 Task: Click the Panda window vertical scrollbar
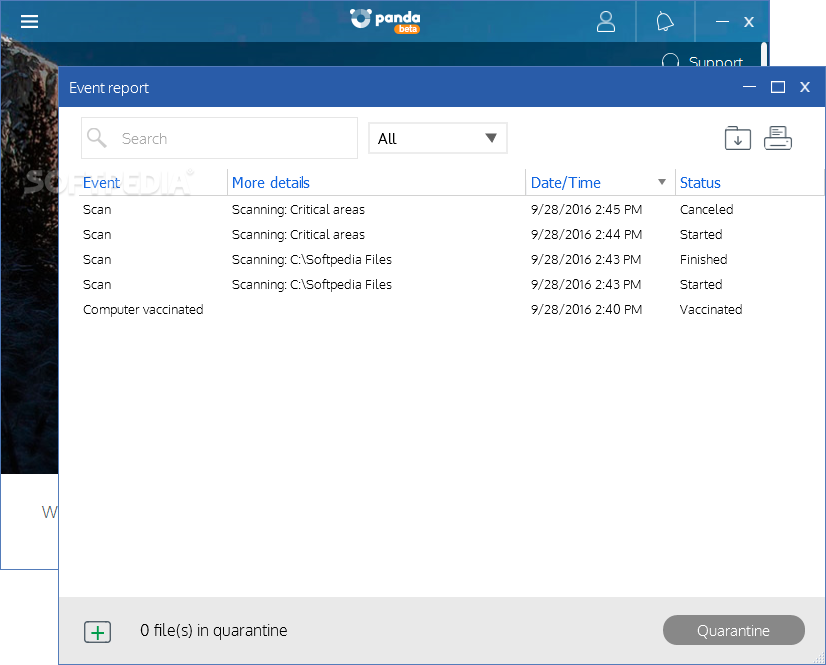(x=764, y=54)
